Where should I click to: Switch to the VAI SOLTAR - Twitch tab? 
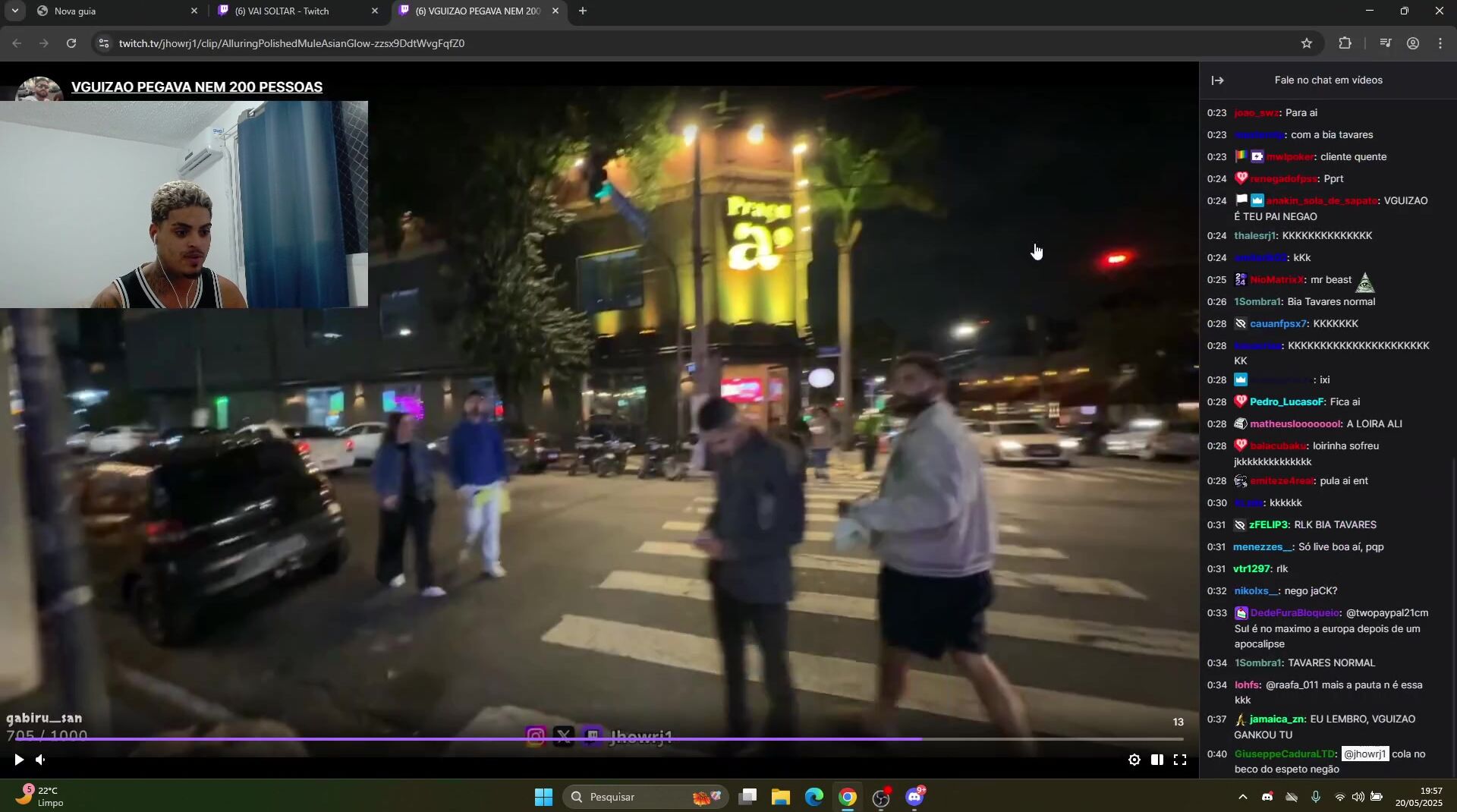pyautogui.click(x=296, y=11)
